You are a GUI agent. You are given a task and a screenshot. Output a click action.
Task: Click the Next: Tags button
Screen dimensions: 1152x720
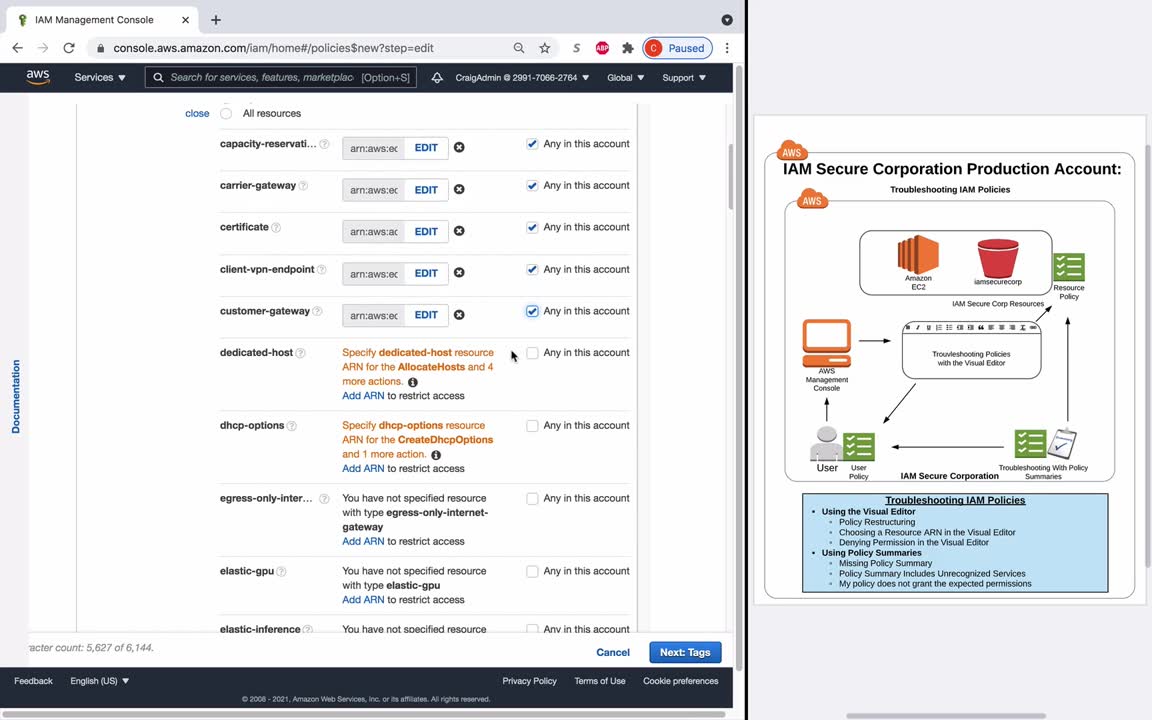pyautogui.click(x=685, y=652)
